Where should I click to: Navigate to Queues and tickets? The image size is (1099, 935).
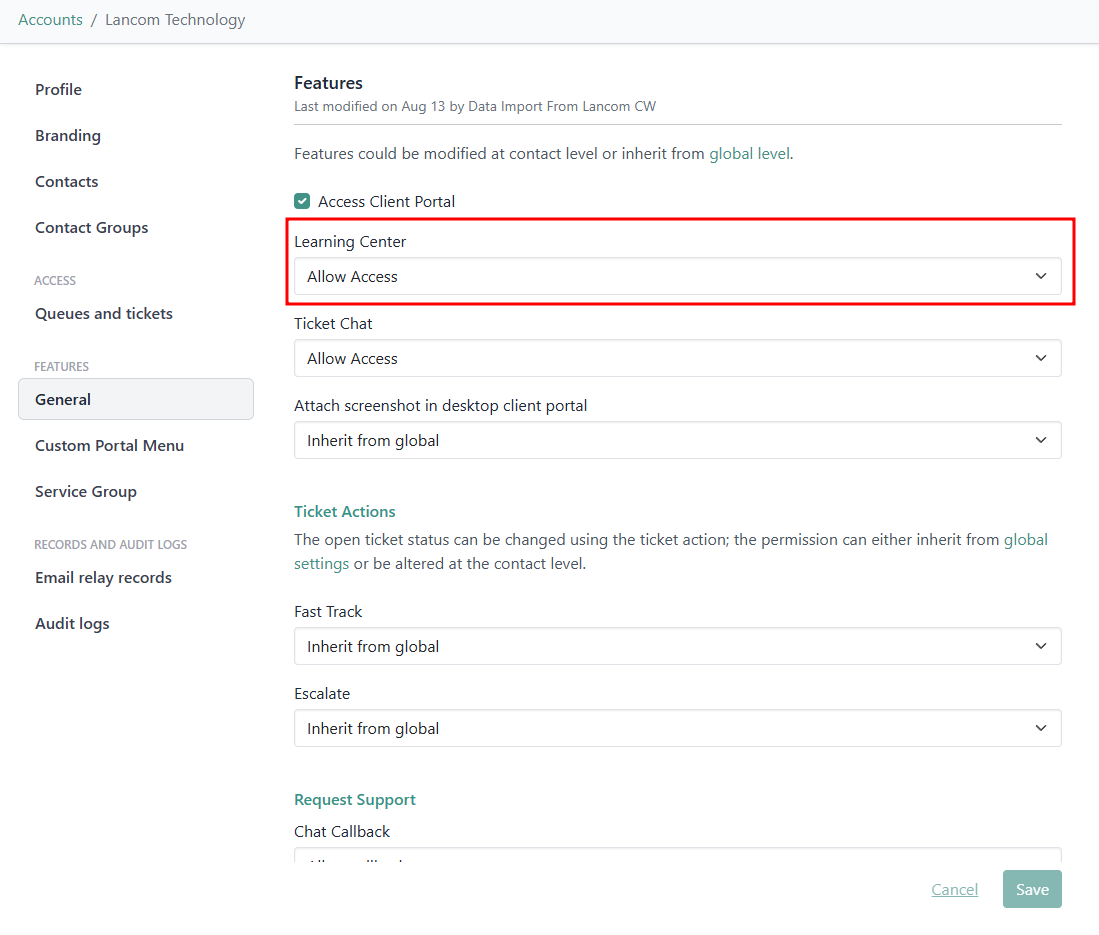(104, 313)
